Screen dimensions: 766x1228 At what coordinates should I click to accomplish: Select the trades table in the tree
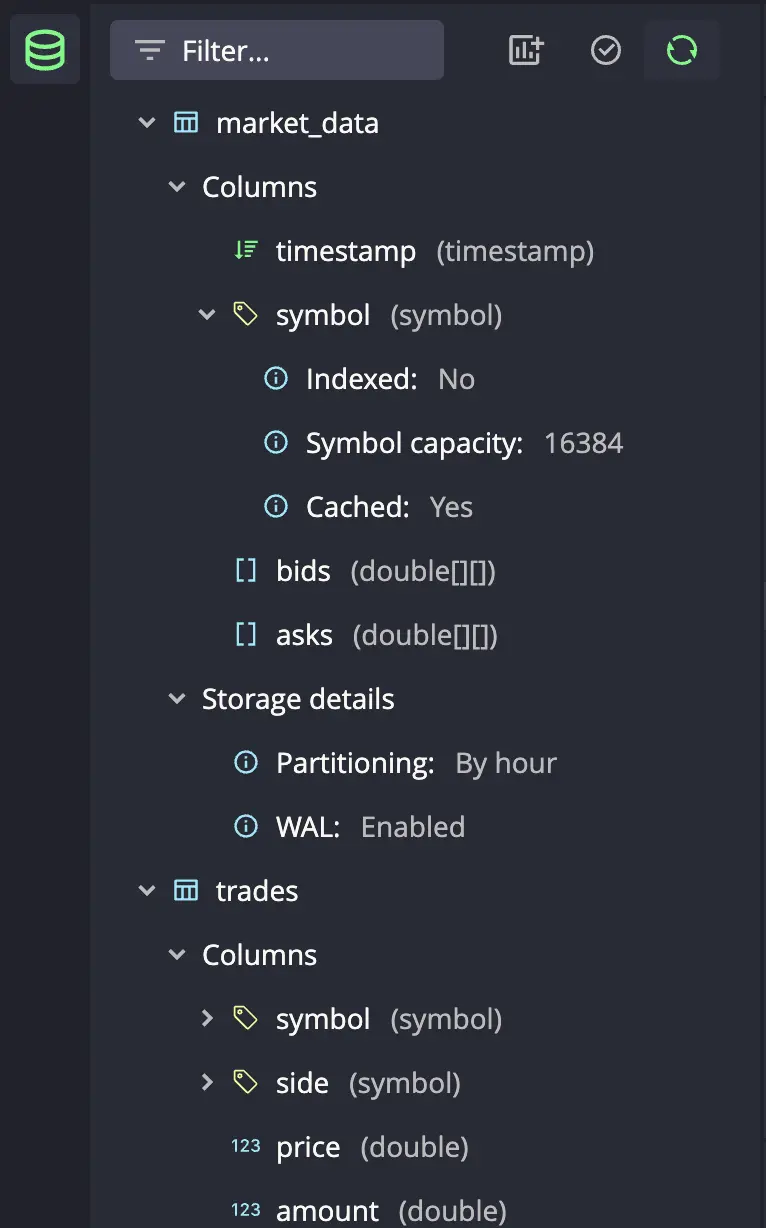coord(257,890)
